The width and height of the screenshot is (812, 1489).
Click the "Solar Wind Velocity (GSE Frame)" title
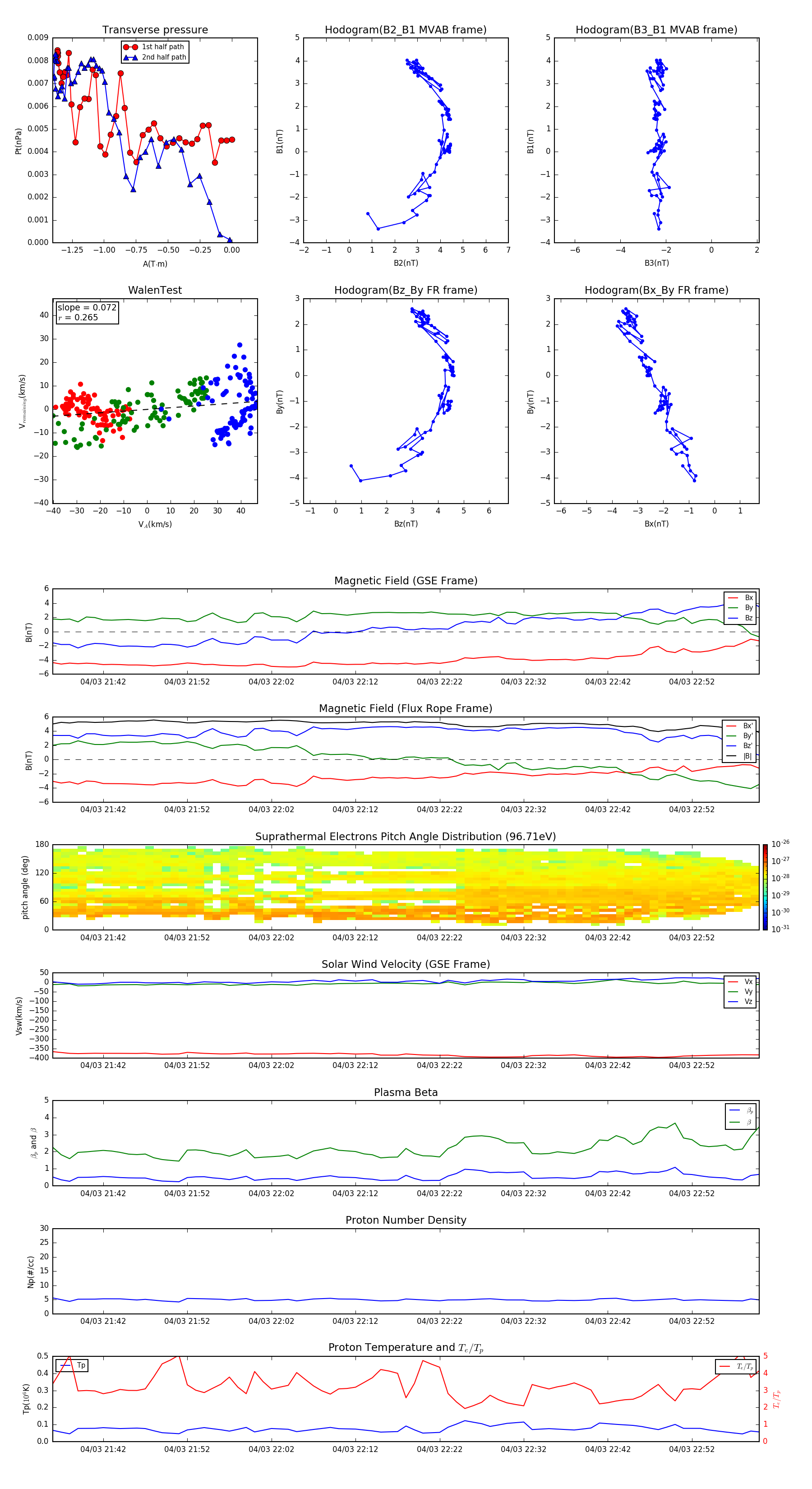[x=406, y=965]
